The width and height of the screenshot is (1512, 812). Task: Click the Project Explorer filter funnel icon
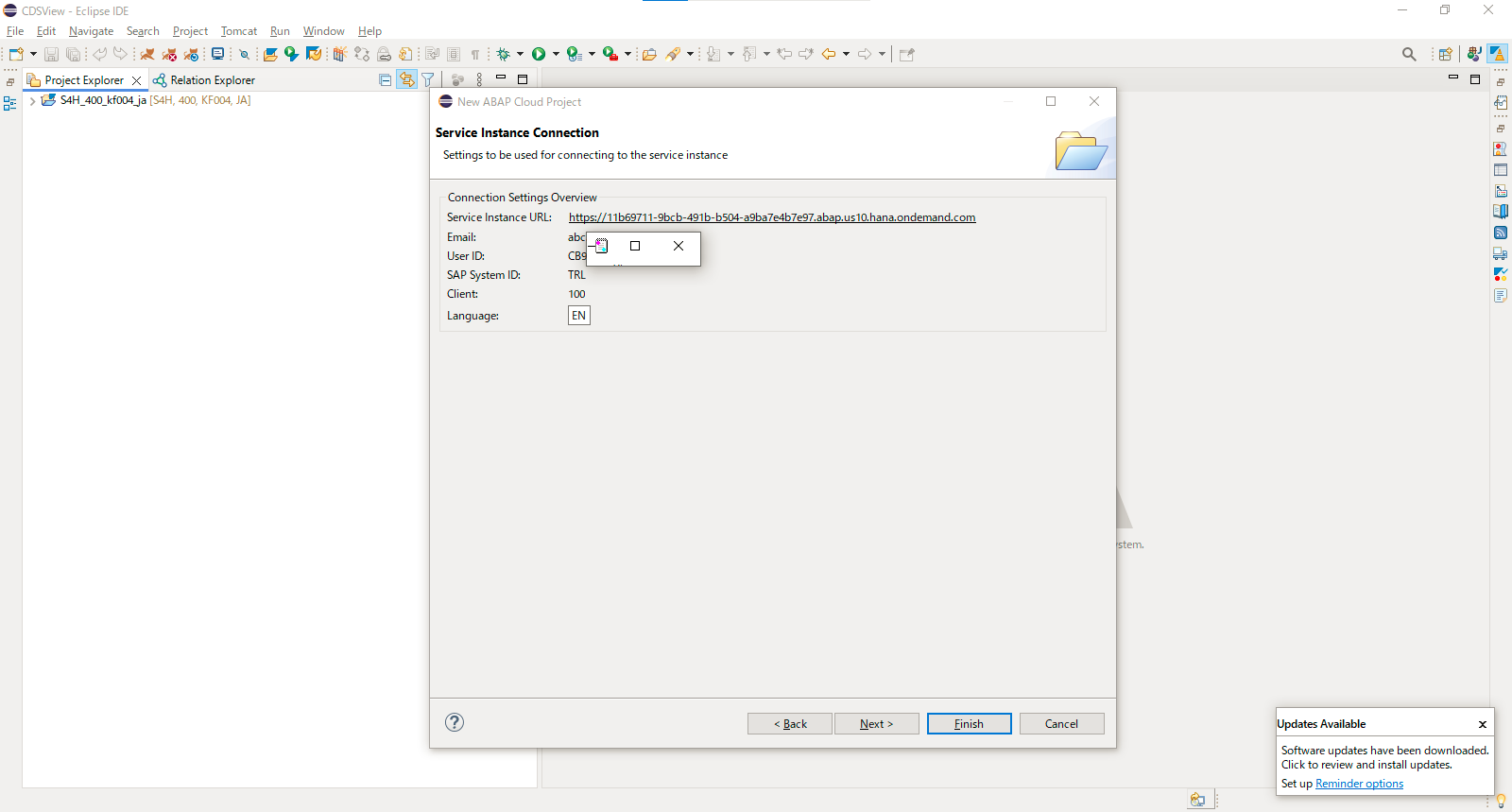[x=428, y=79]
